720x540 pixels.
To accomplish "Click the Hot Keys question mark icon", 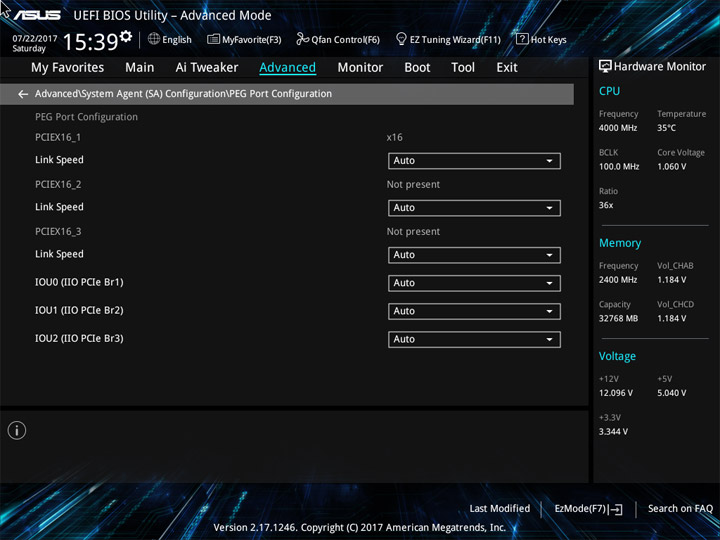I will click(x=522, y=39).
